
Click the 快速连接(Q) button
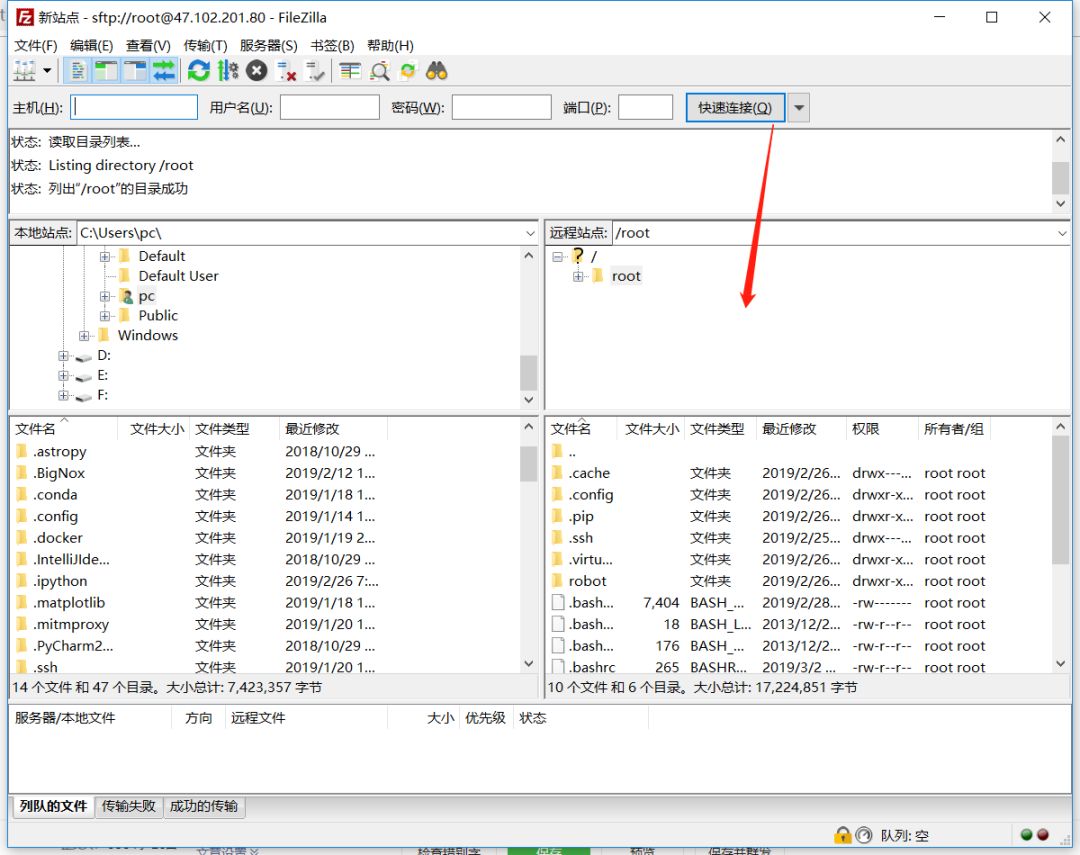(x=735, y=107)
